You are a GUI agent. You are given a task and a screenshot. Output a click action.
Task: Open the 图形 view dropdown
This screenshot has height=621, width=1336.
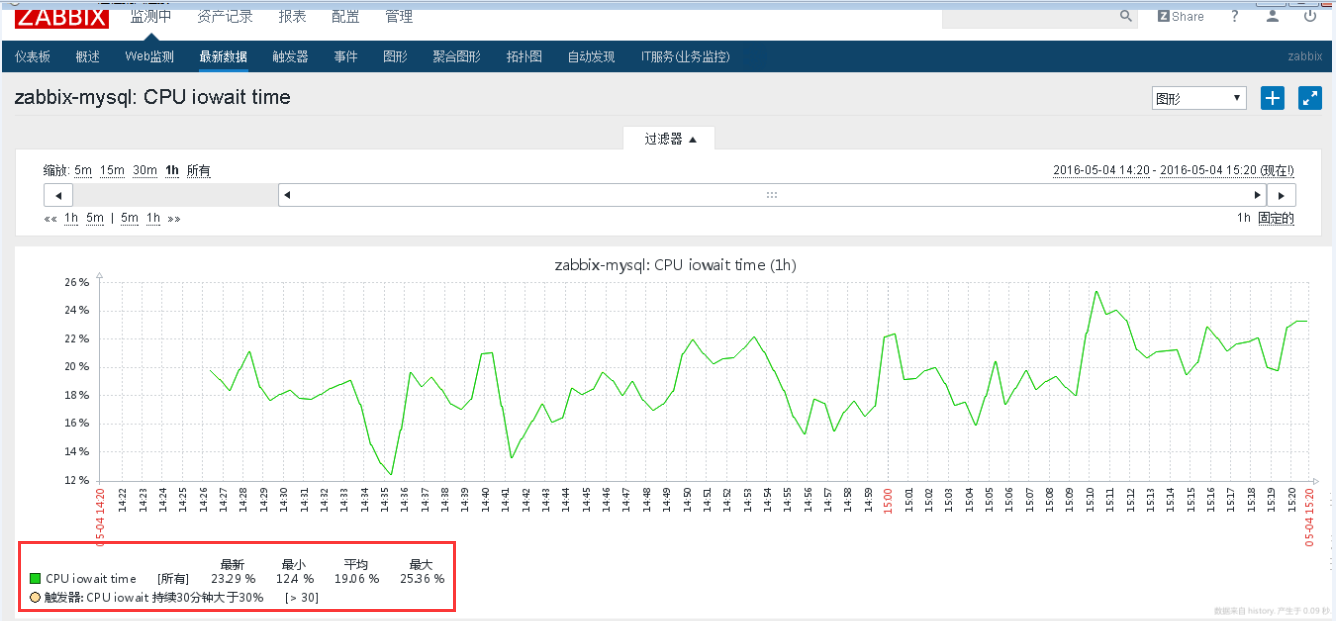click(1199, 98)
